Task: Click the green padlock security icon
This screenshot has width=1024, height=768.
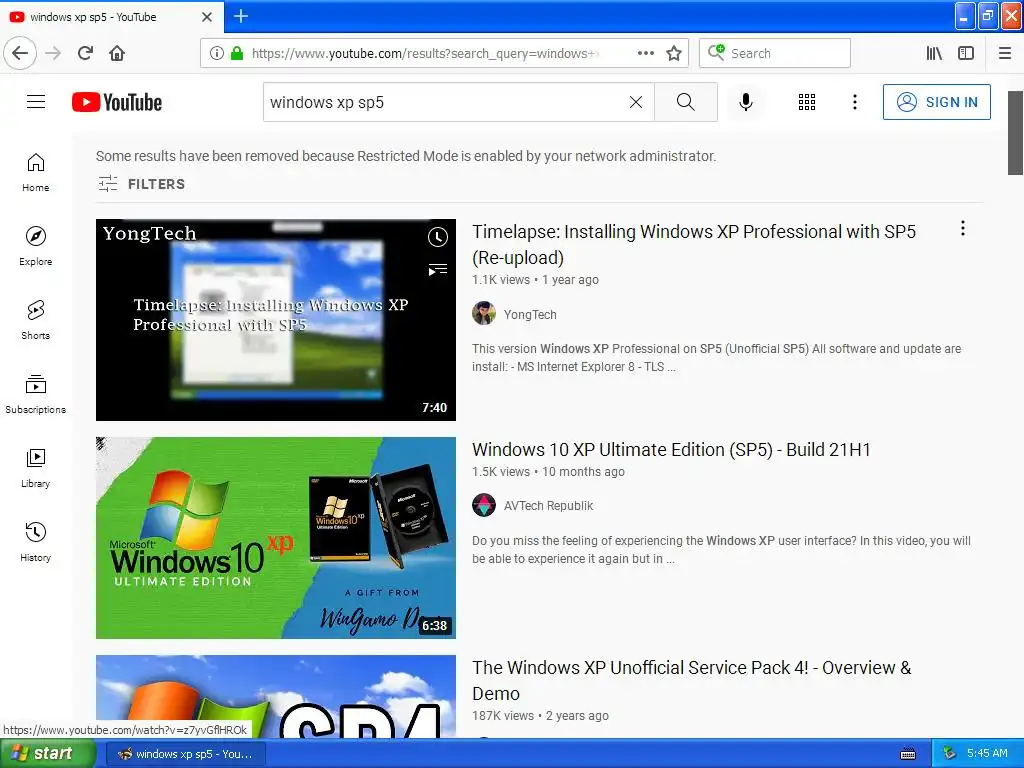Action: point(237,53)
